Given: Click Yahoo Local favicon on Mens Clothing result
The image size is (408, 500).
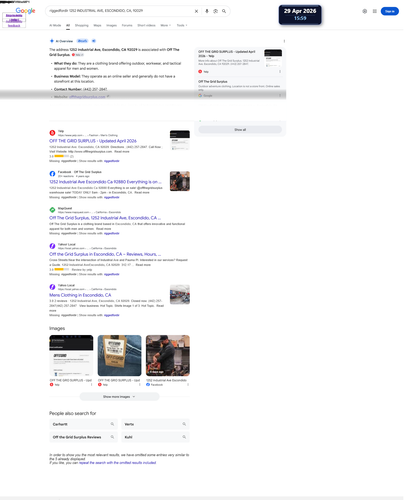Looking at the screenshot, I should 52,287.
